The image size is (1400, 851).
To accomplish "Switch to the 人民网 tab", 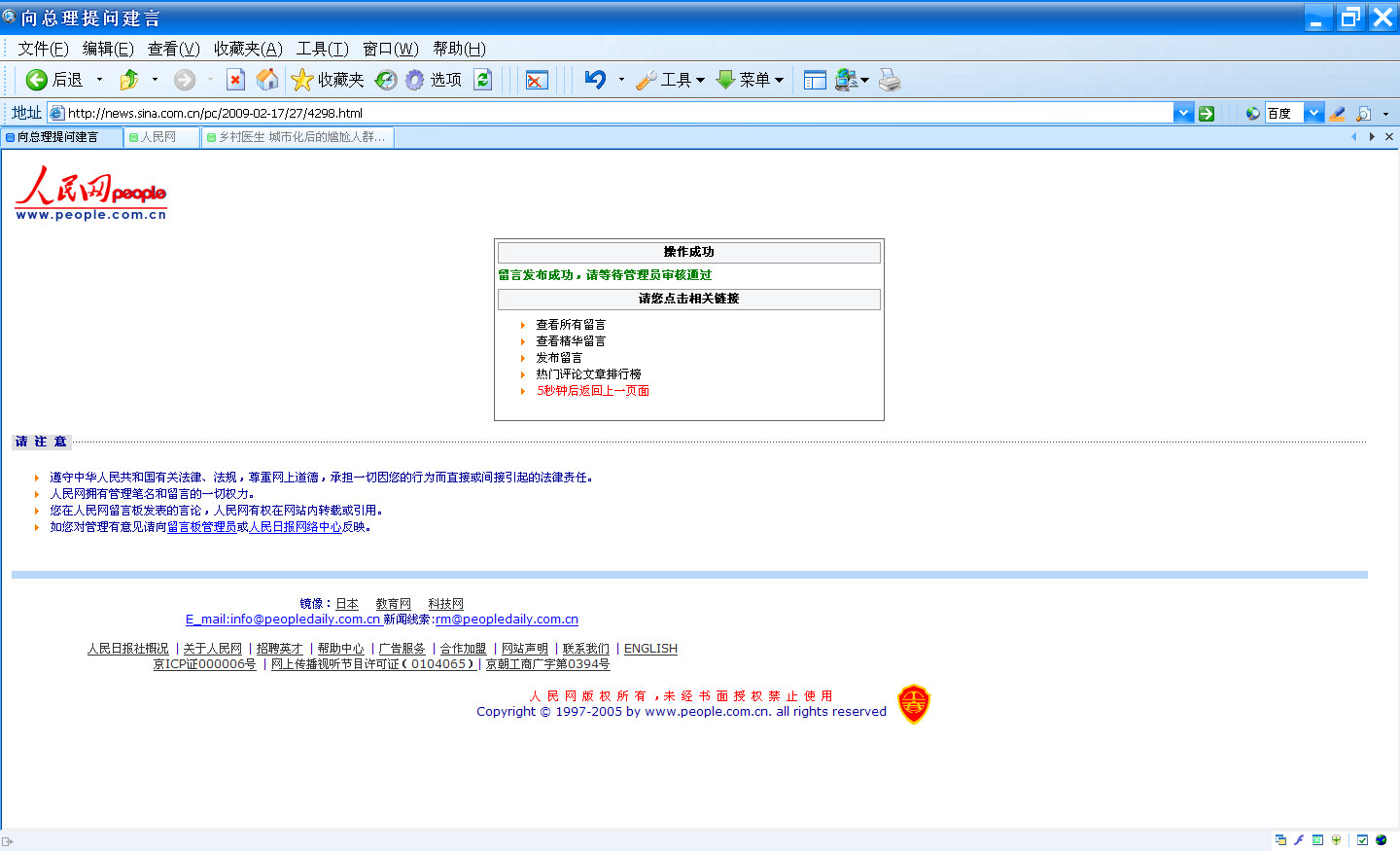I will tap(159, 137).
